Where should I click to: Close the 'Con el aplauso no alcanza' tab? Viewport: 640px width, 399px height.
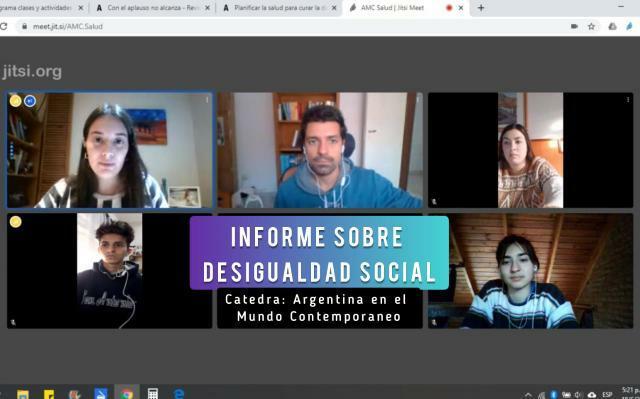tap(207, 8)
